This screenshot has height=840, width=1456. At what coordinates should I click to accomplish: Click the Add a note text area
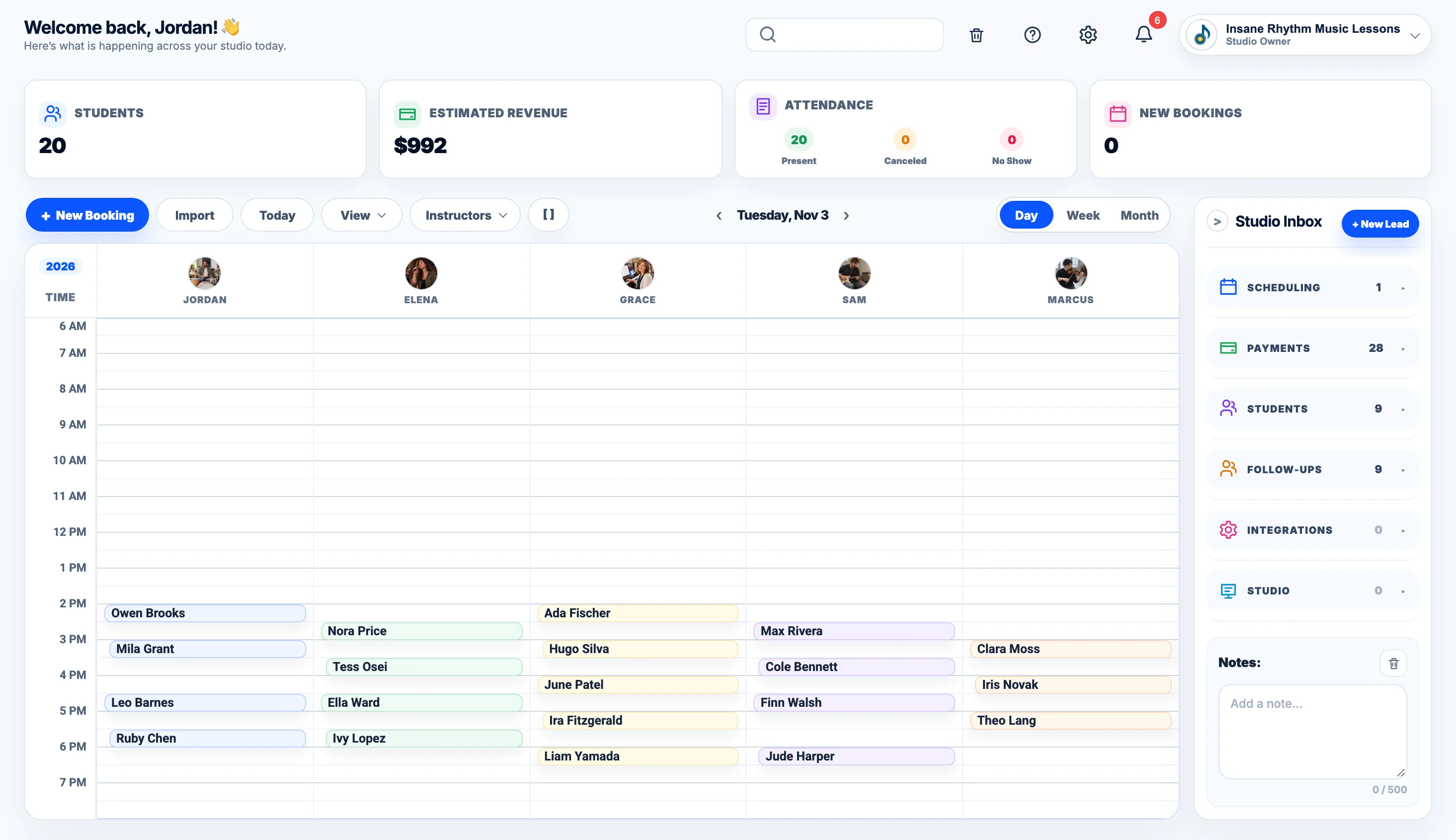click(x=1312, y=732)
